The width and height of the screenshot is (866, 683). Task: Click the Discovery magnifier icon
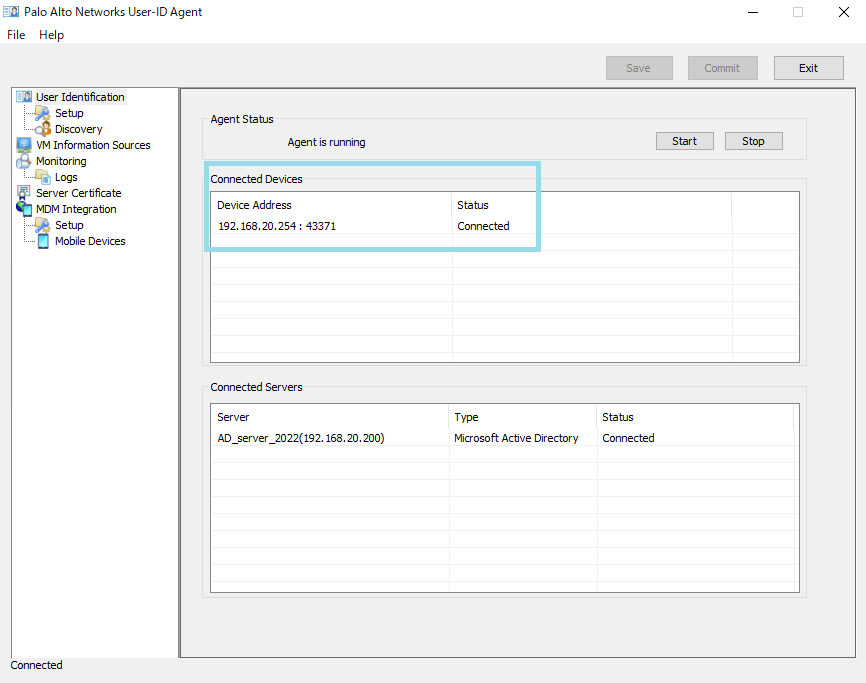[43, 129]
